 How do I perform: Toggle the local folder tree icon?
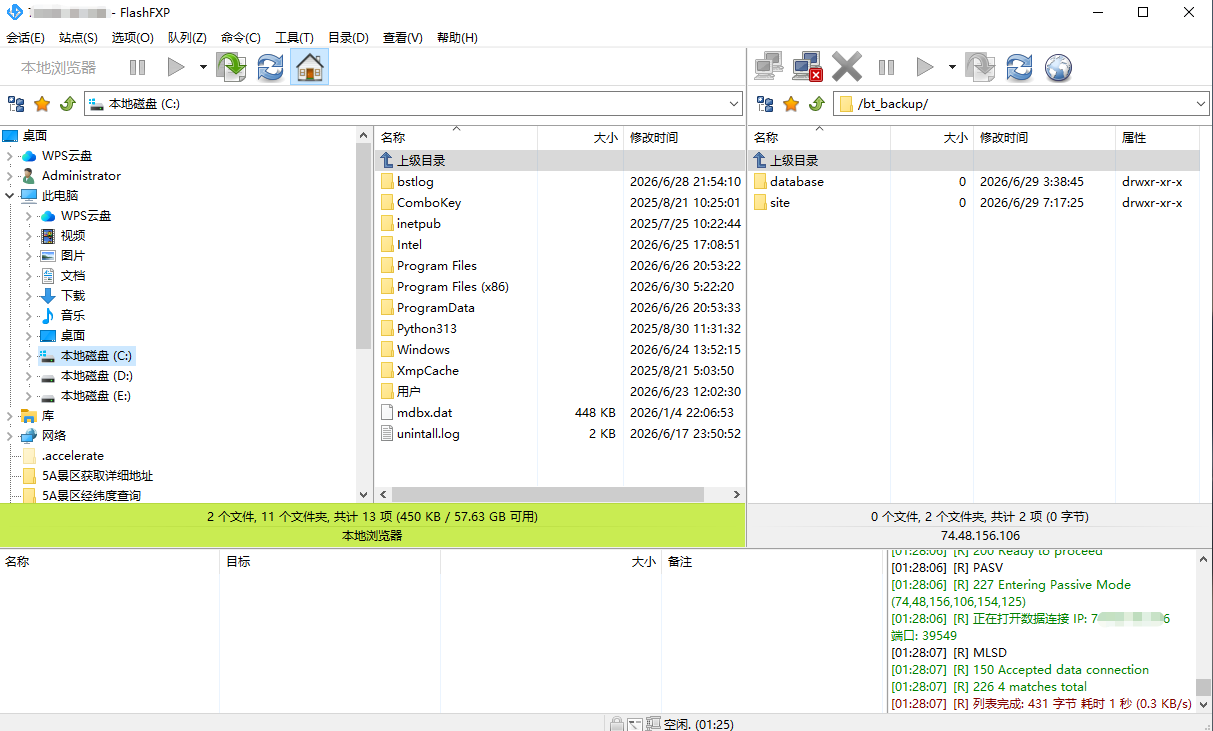tap(16, 103)
